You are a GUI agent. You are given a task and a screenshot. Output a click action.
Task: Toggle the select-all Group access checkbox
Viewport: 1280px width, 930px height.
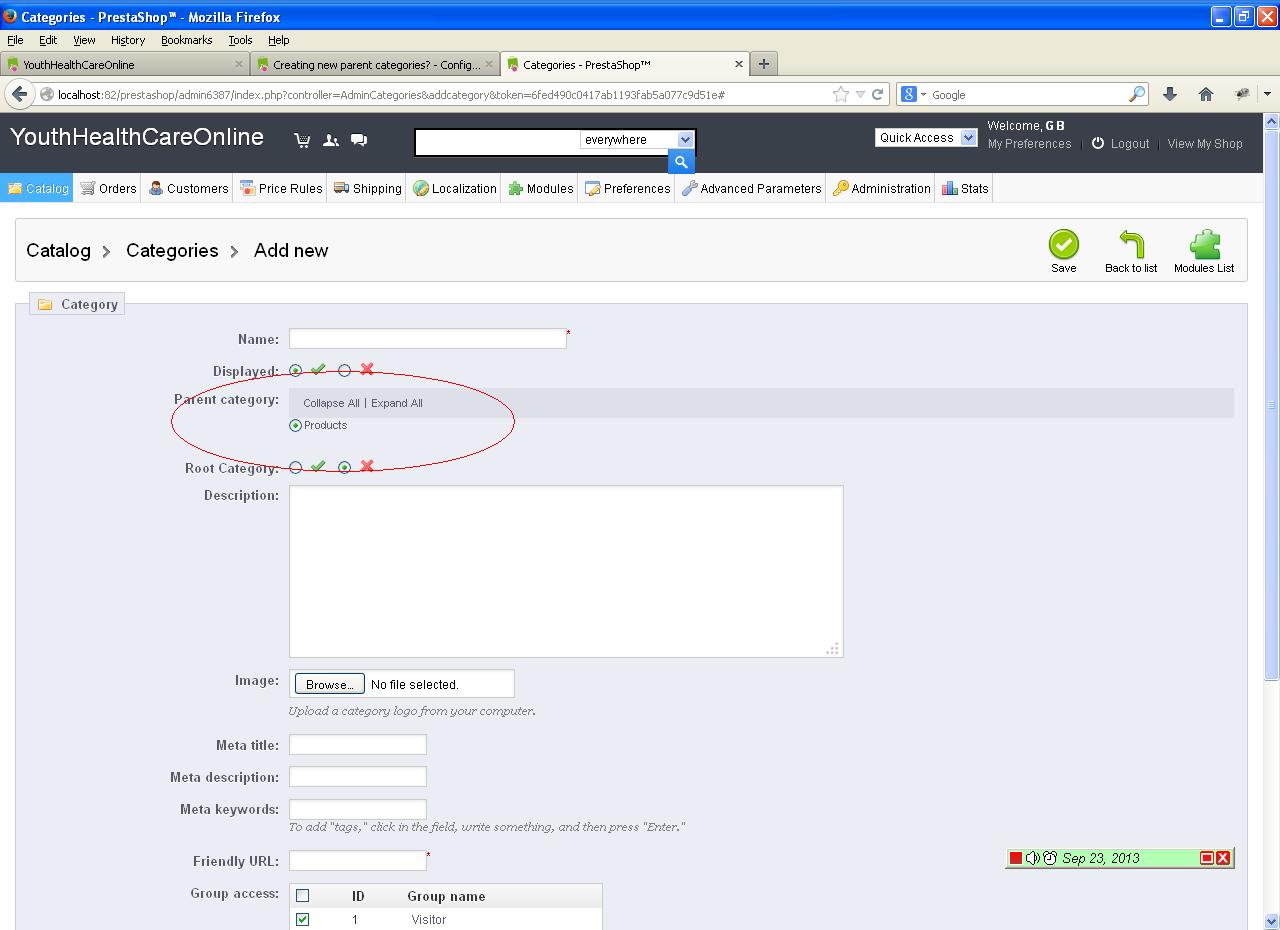pyautogui.click(x=303, y=896)
